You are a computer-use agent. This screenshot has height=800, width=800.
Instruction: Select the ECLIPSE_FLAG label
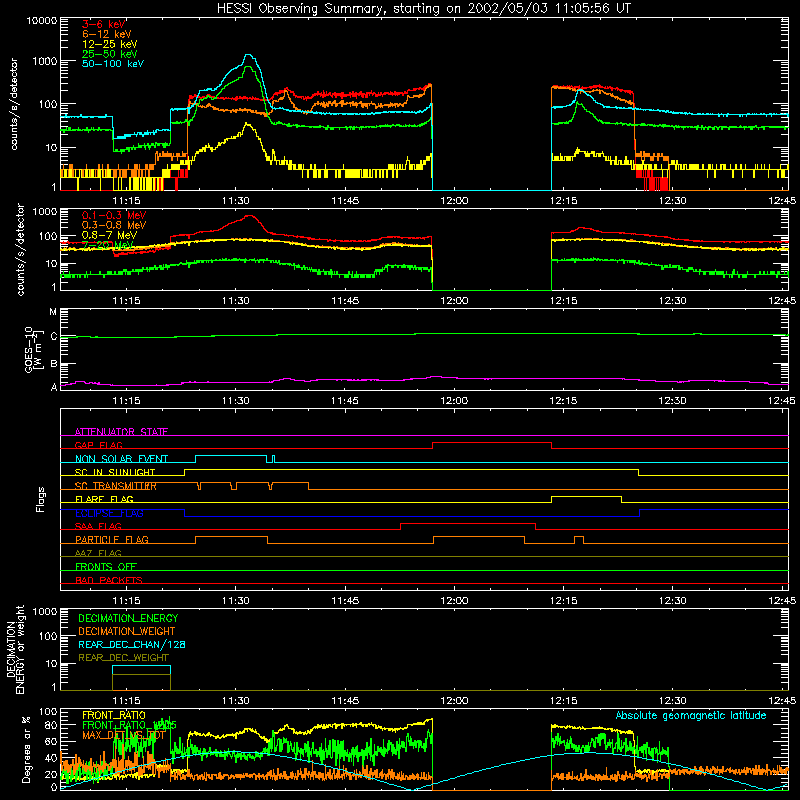click(109, 513)
